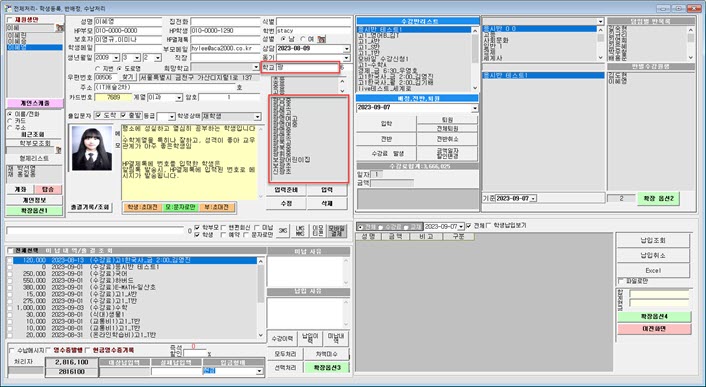This screenshot has width=706, height=387.
Task: Click the mobile payment (모바일 결제) button
Action: [336, 231]
